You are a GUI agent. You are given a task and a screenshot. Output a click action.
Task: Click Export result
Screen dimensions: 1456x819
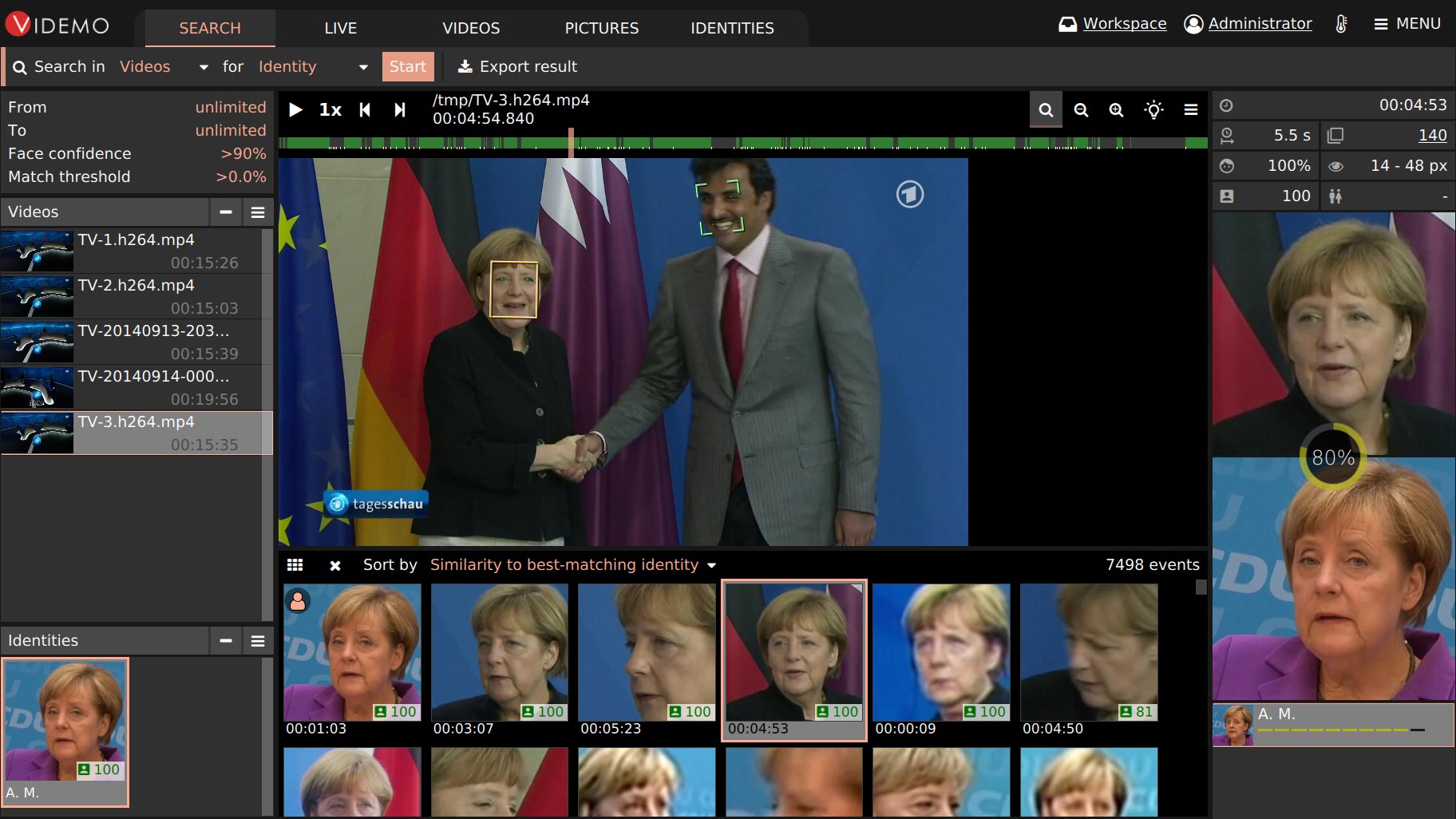point(517,67)
